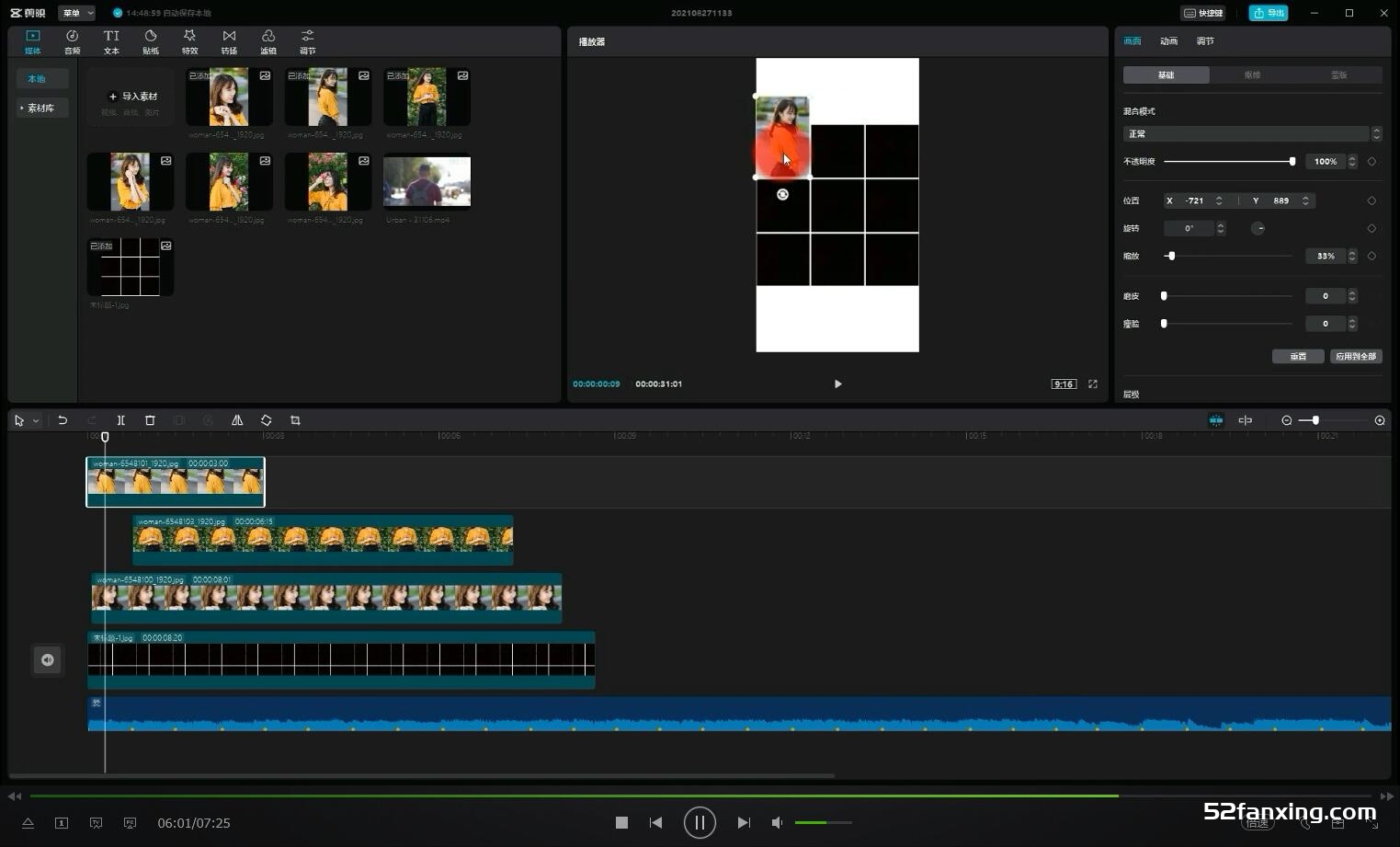
Task: Open the 特效 effects tab
Action: [x=189, y=41]
